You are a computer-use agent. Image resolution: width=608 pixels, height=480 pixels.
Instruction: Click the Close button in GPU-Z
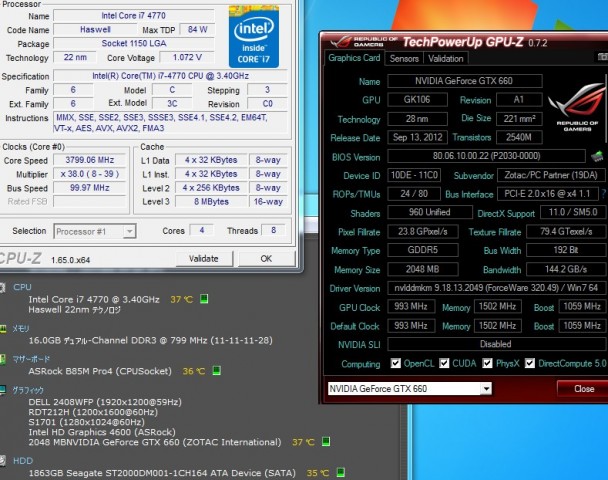(x=583, y=388)
